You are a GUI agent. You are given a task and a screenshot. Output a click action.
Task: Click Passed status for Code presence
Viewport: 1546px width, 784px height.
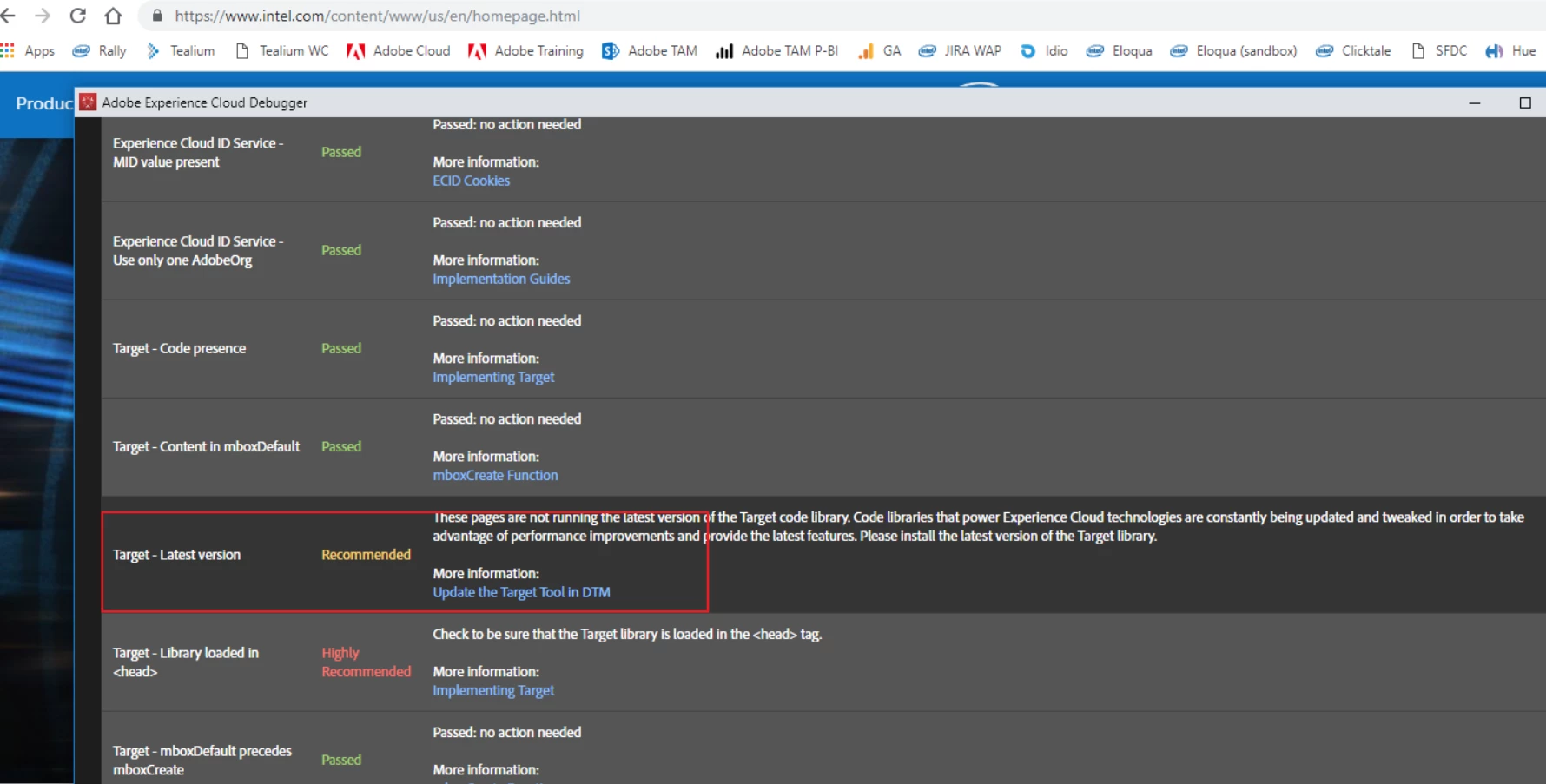[341, 348]
